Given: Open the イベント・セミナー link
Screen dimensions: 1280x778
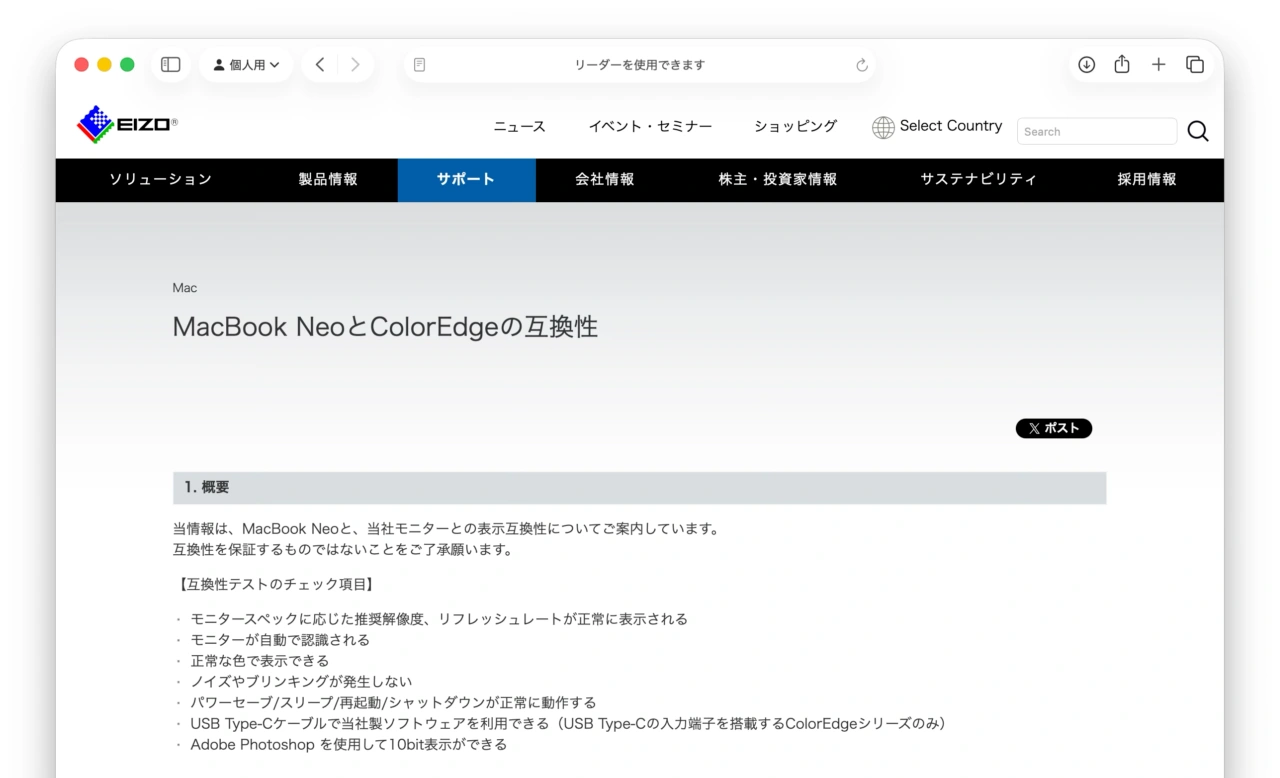Looking at the screenshot, I should [x=650, y=126].
